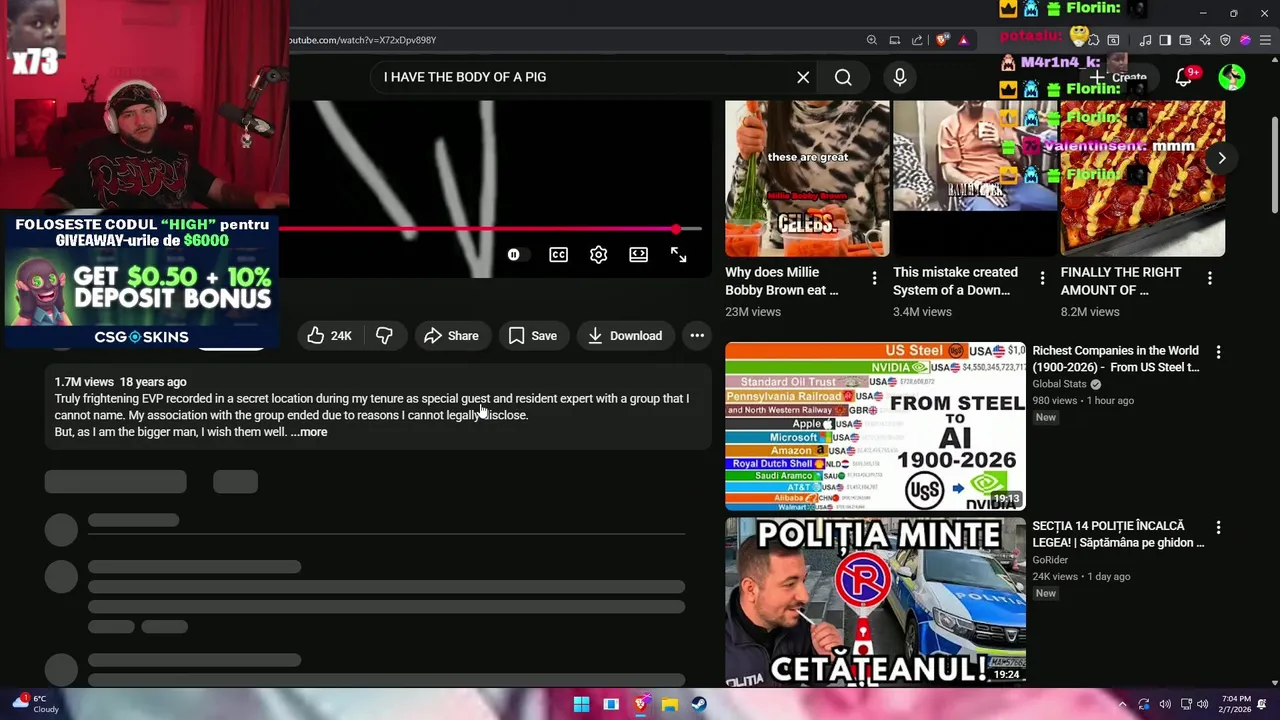
Task: Open Richest Companies in the World thumbnail
Action: 875,426
